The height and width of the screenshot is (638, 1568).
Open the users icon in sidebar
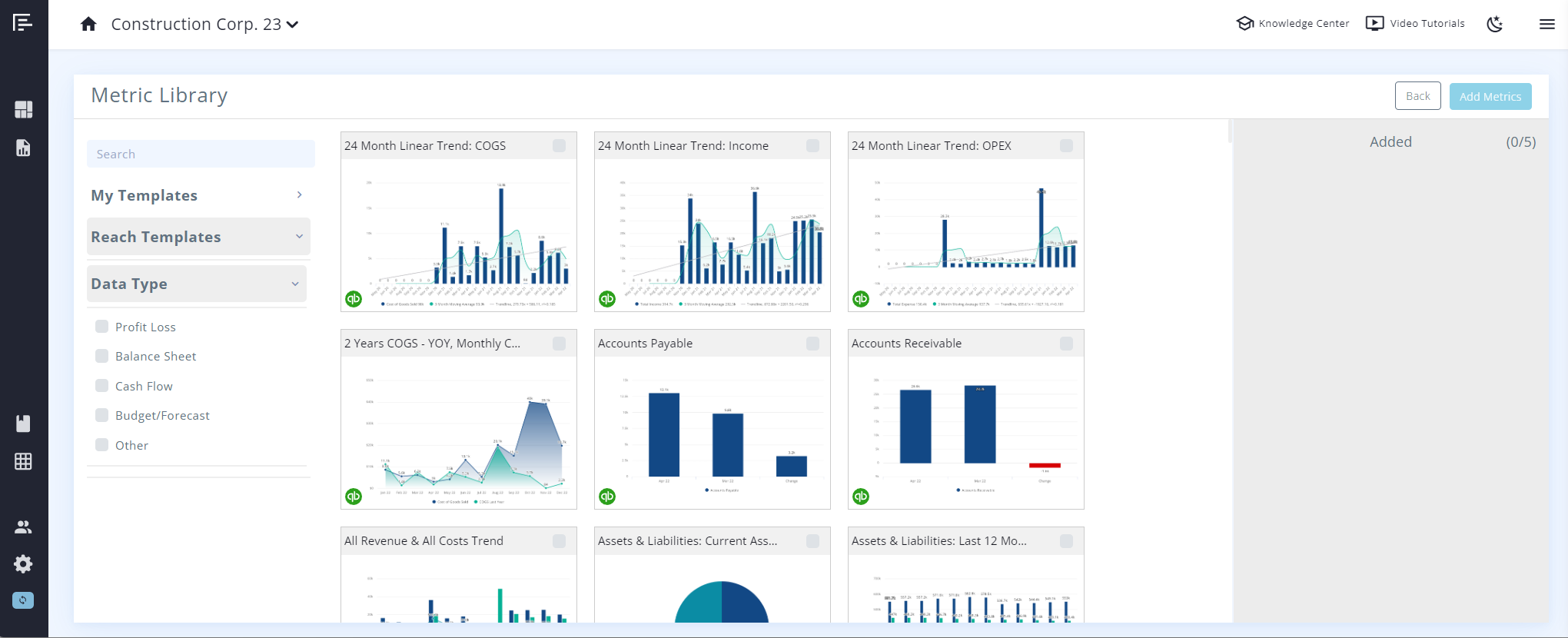23,527
